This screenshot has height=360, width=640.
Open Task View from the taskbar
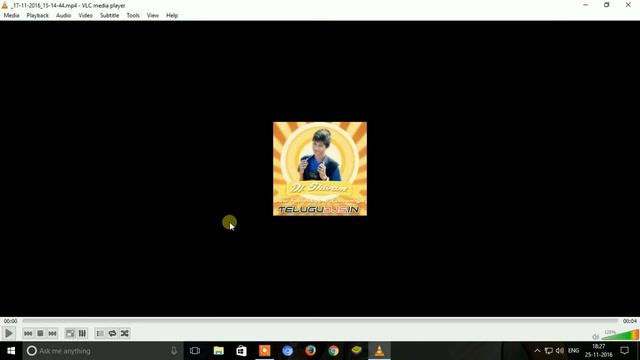pyautogui.click(x=195, y=351)
